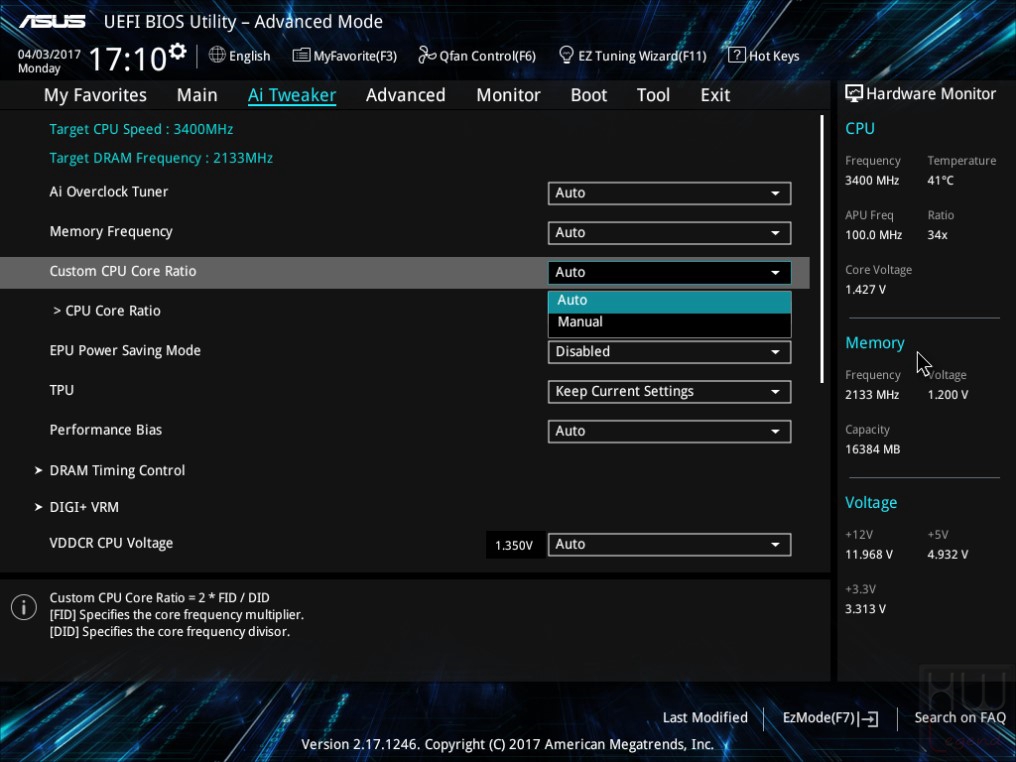Viewport: 1016px width, 762px height.
Task: Click the EzMode exit arrow icon
Action: 869,718
